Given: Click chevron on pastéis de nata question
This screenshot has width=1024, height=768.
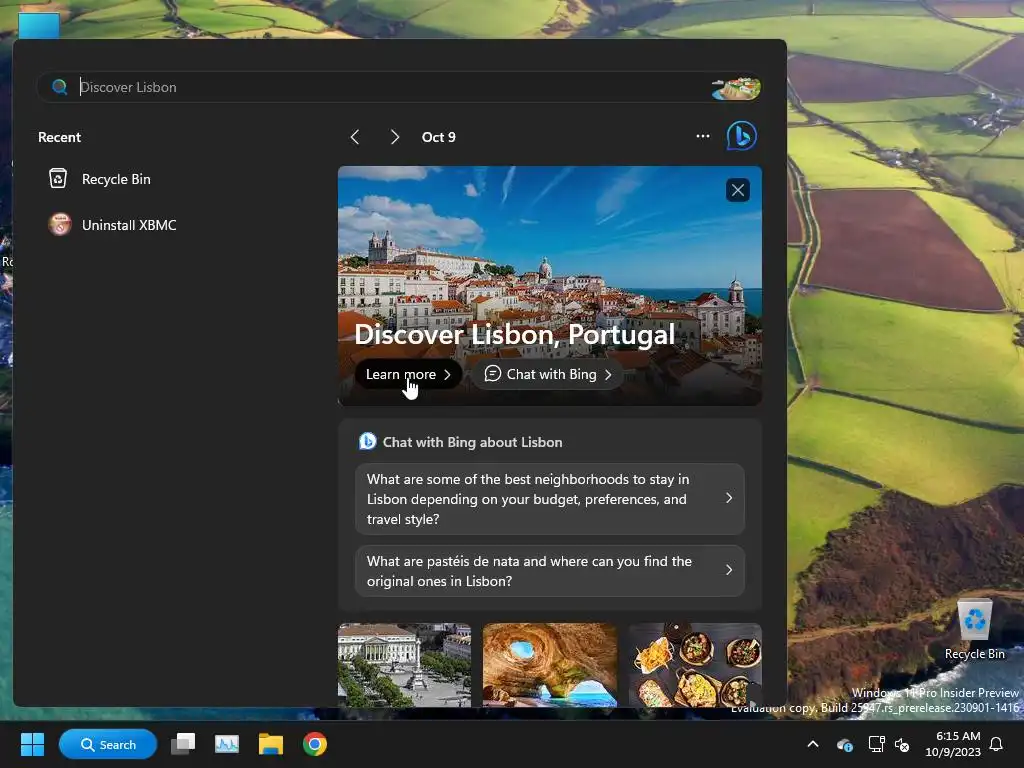Looking at the screenshot, I should (x=729, y=570).
